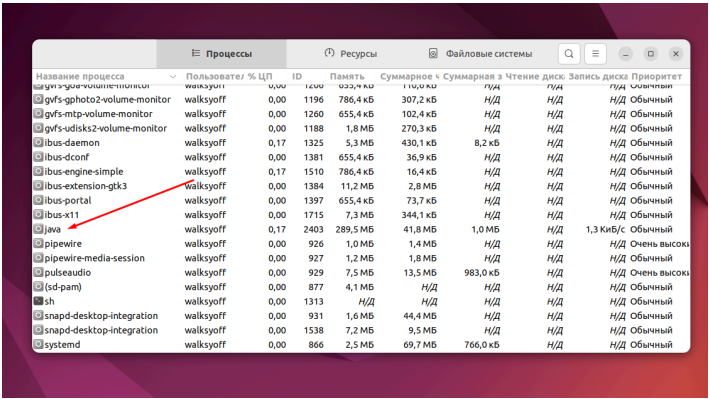
Task: Open the Файловые системы tab
Action: (480, 54)
